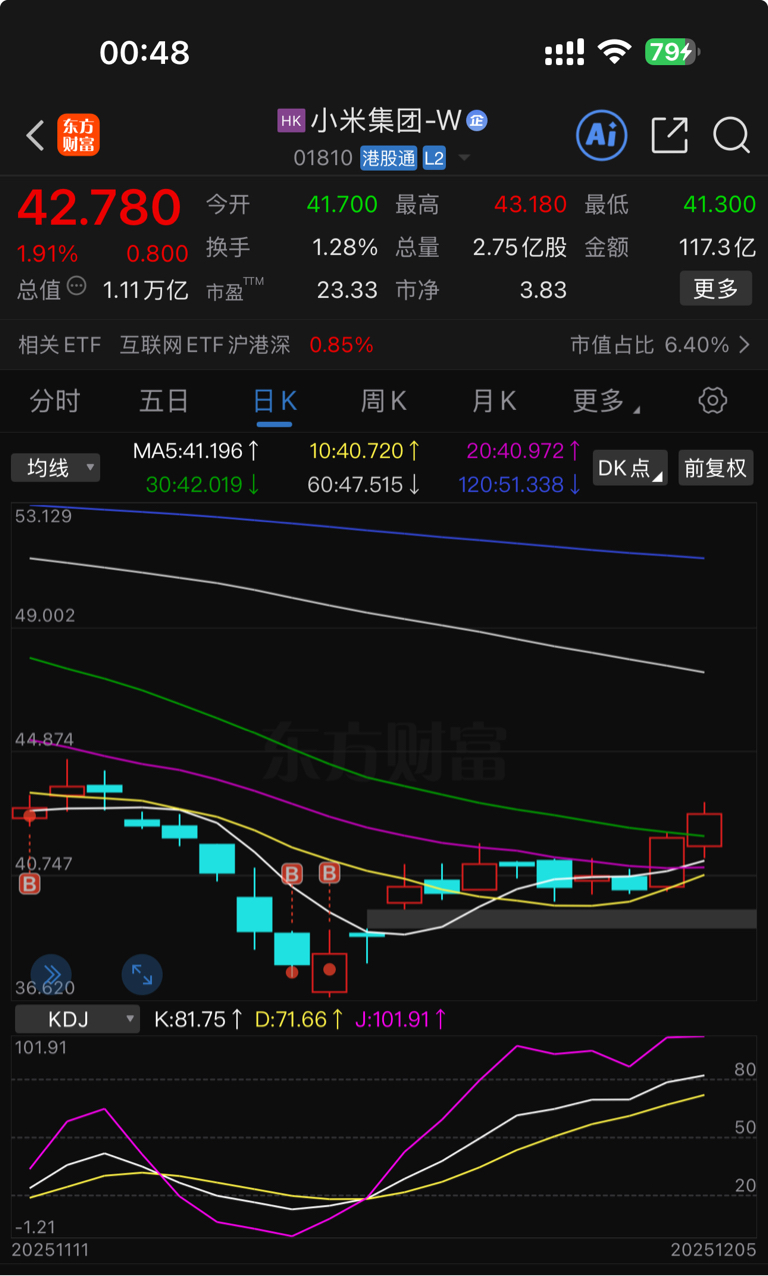Tap the 20251111 start date label
The image size is (768, 1276).
[51, 1251]
